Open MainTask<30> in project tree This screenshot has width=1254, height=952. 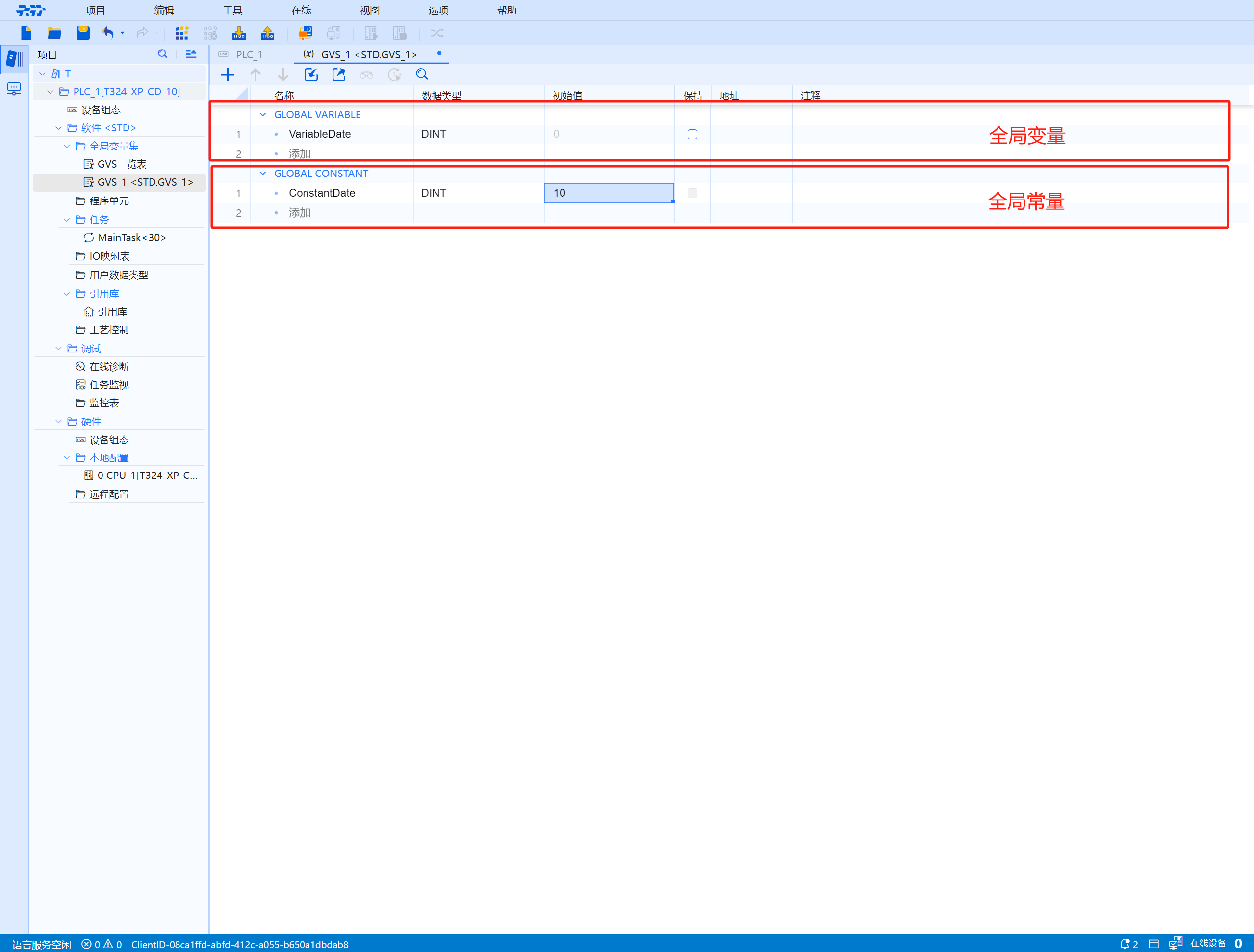pos(131,237)
